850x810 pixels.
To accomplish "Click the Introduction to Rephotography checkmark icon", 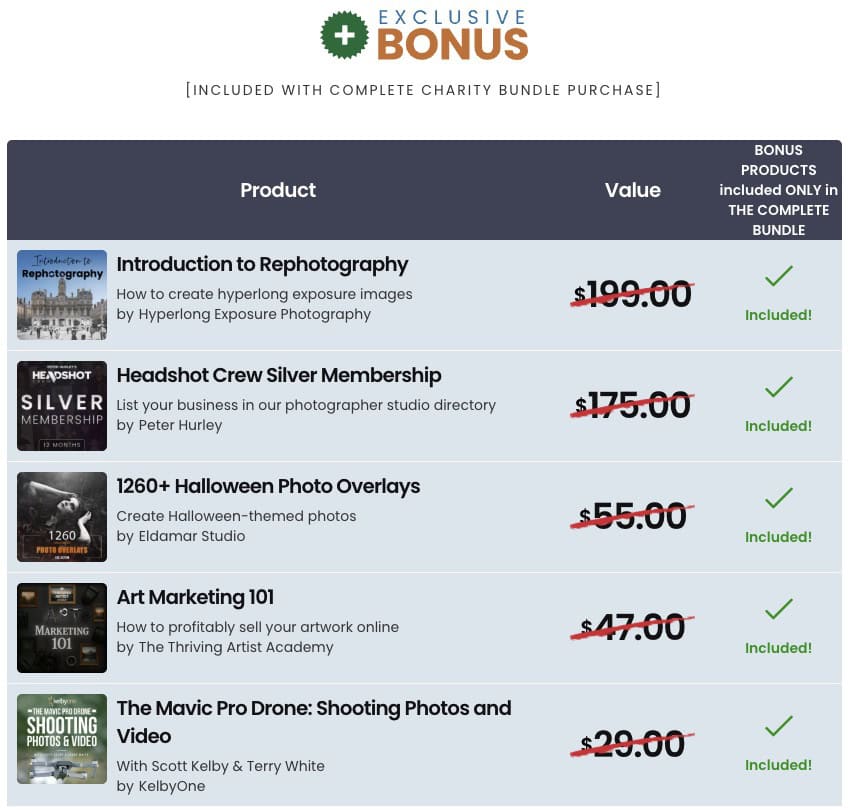I will click(x=778, y=276).
